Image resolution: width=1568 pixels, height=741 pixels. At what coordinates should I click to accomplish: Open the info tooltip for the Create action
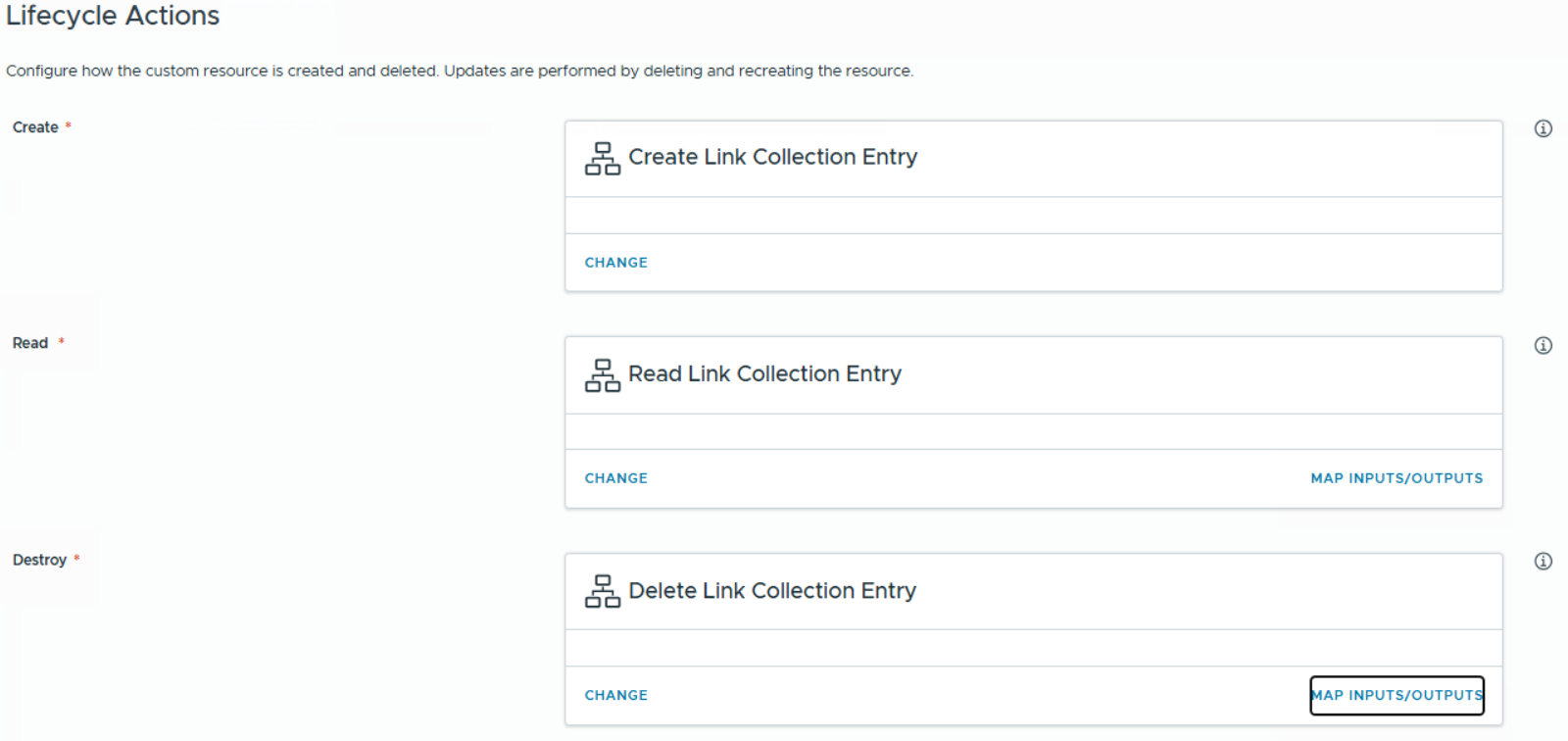[x=1543, y=128]
